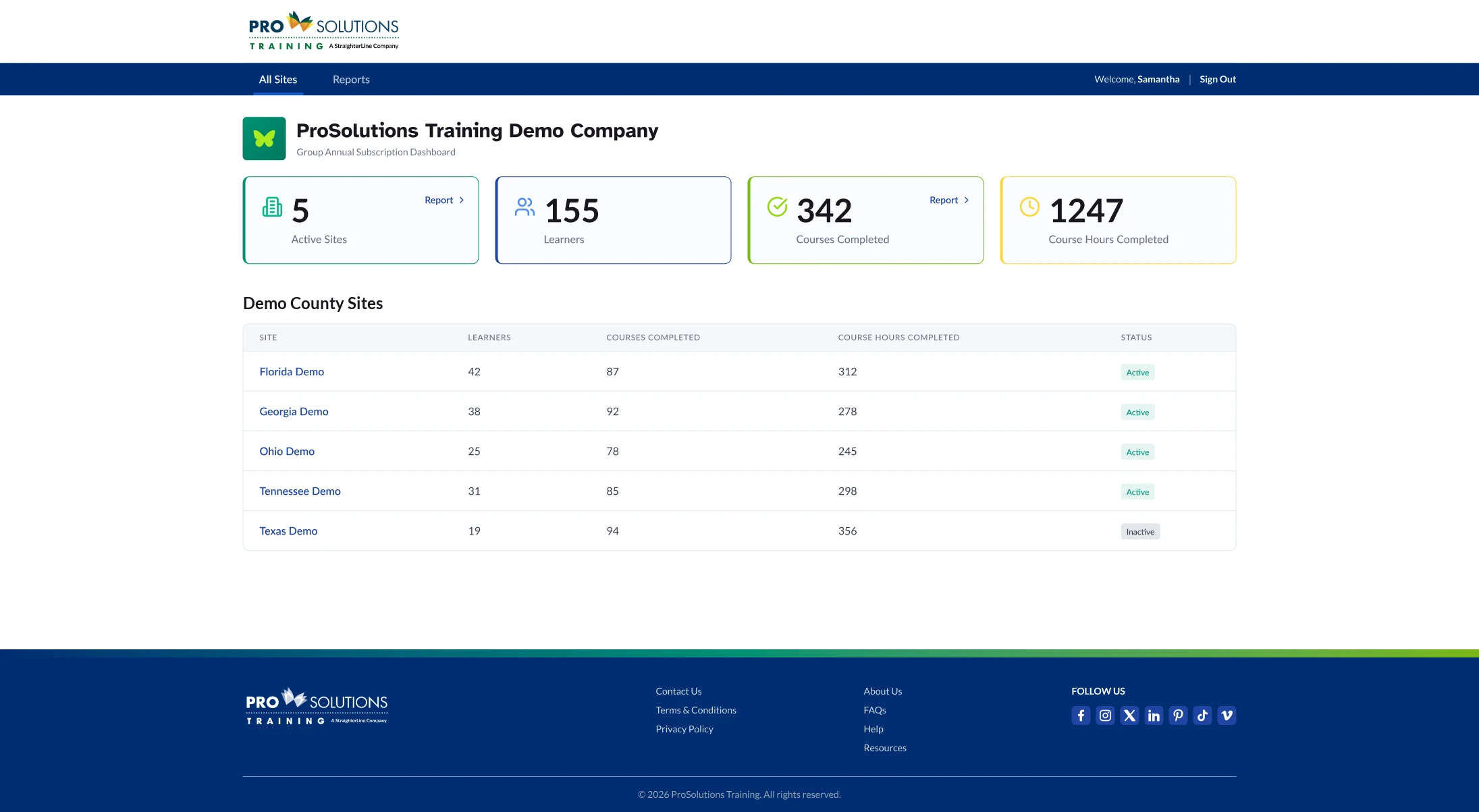Click the Vimeo social icon

pos(1227,715)
